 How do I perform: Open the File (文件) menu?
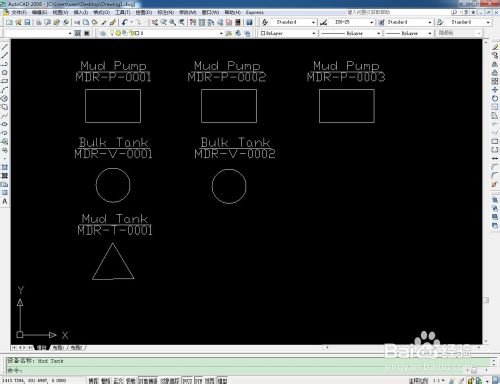coord(19,12)
